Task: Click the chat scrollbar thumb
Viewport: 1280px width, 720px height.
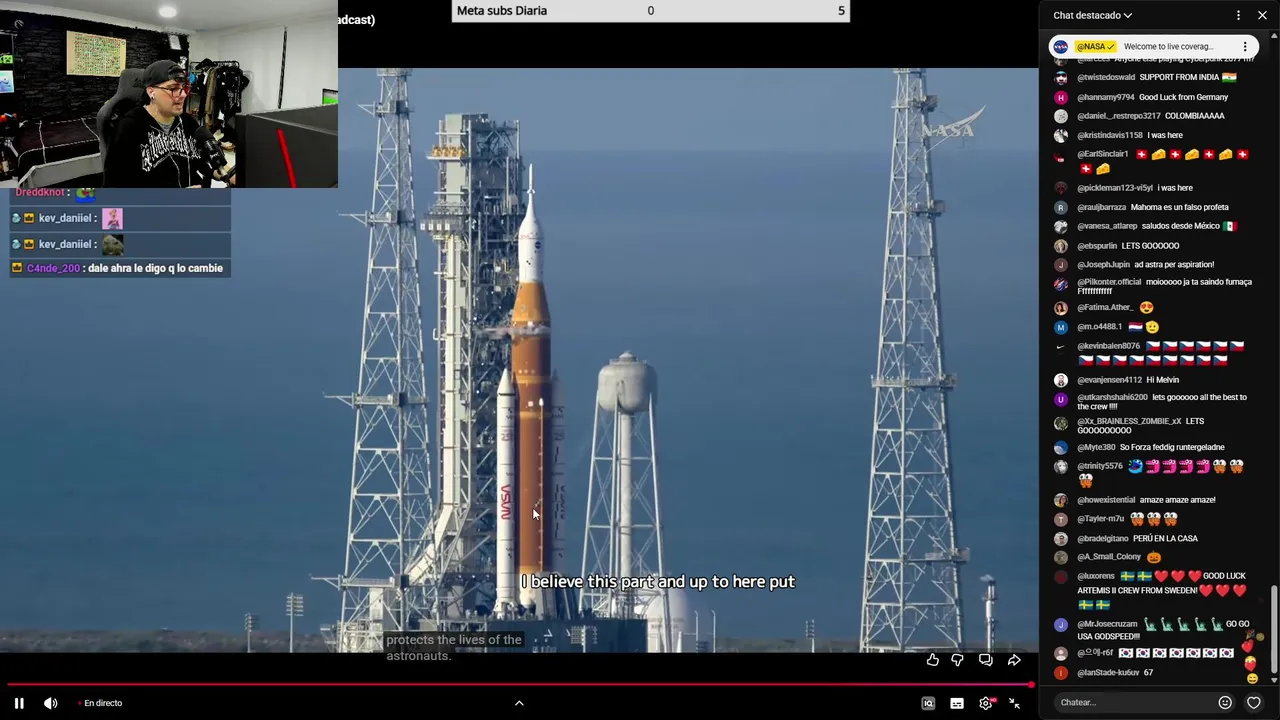Action: [1274, 629]
